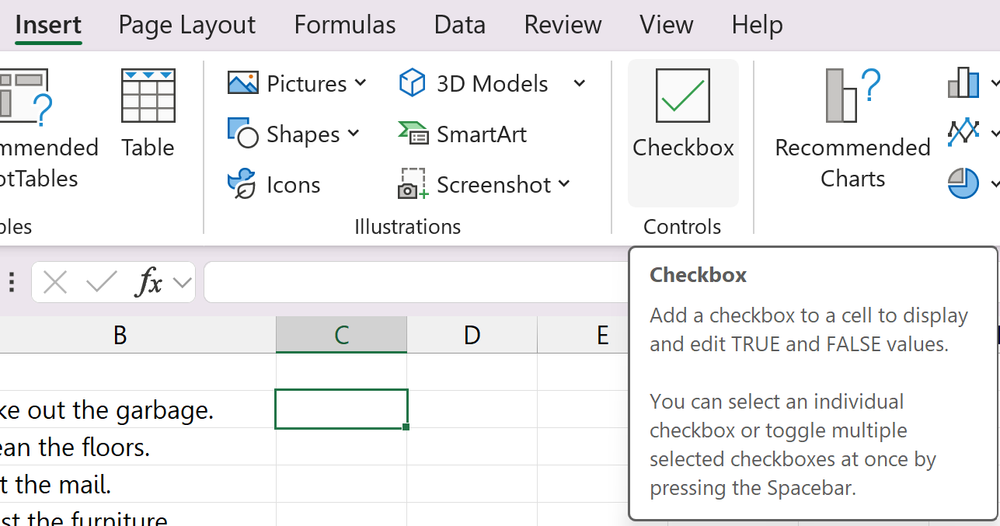Viewport: 1000px width, 526px height.
Task: Click the 3D Models icon
Action: click(x=412, y=83)
